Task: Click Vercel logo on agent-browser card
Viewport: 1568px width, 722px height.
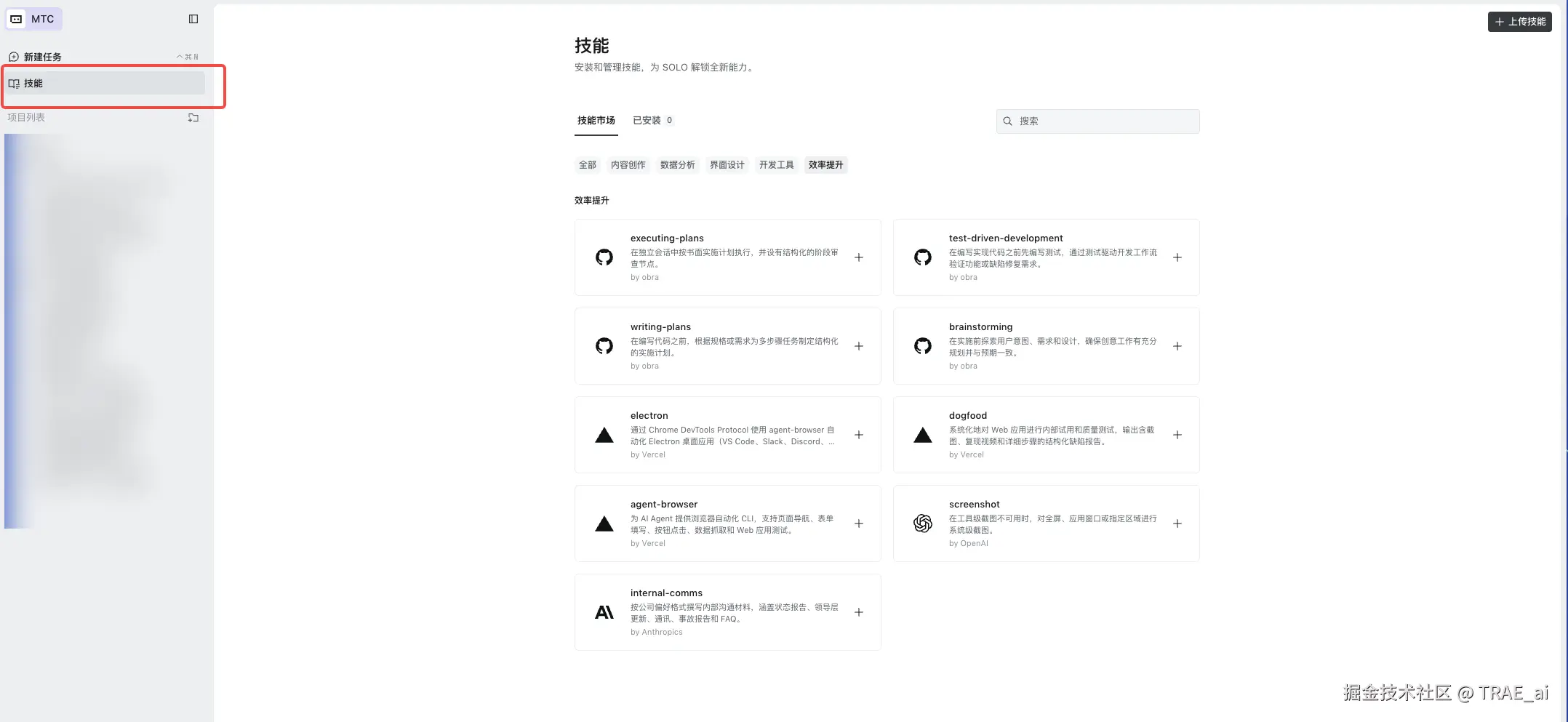Action: (604, 524)
